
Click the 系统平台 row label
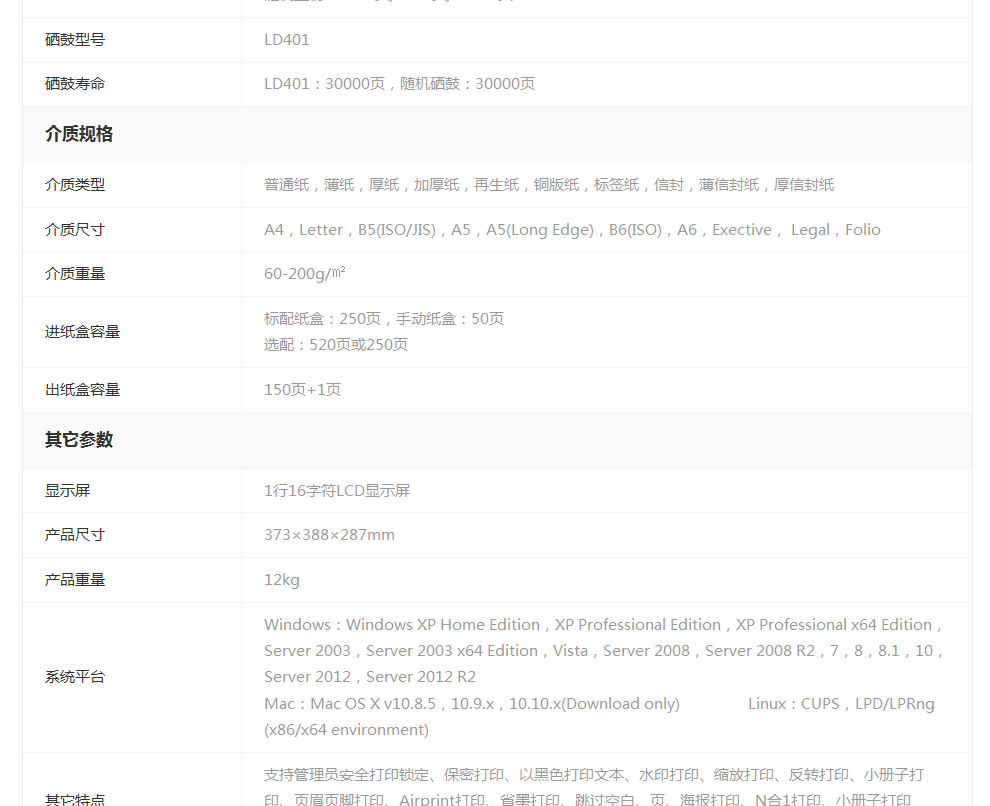point(75,677)
